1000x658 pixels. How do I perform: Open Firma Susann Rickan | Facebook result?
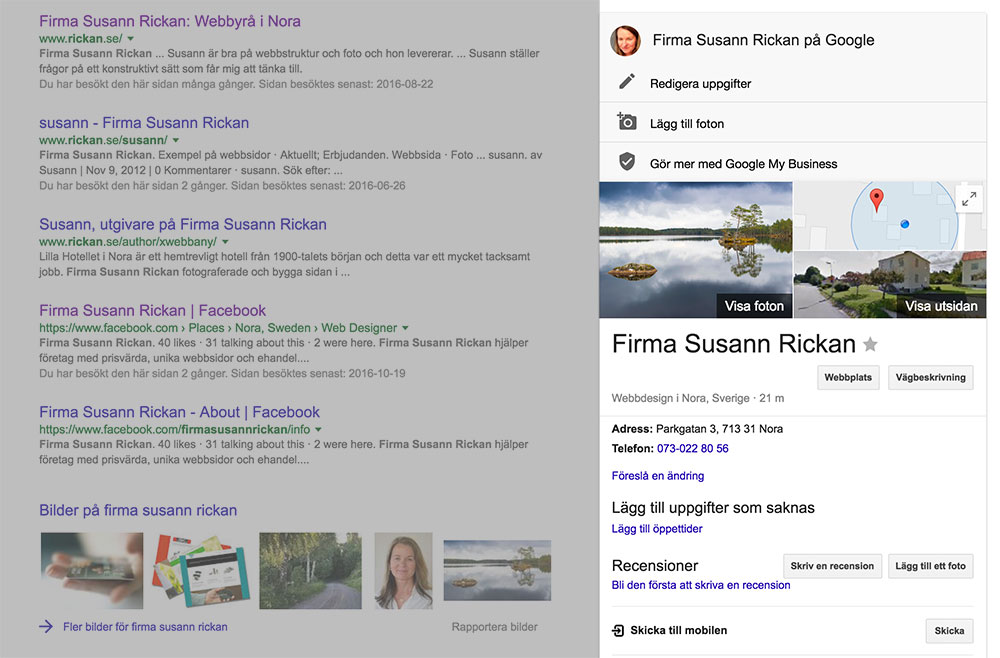[152, 311]
